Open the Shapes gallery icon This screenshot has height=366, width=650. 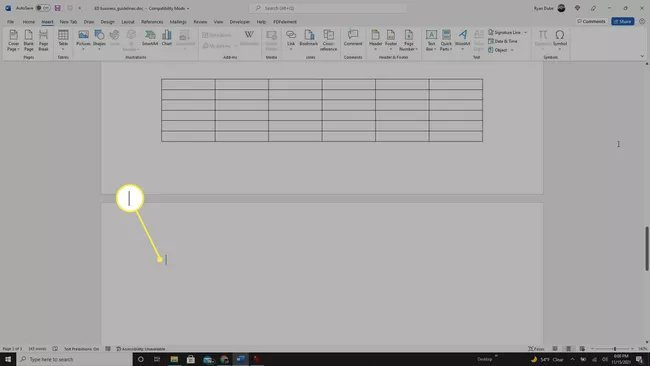99,38
